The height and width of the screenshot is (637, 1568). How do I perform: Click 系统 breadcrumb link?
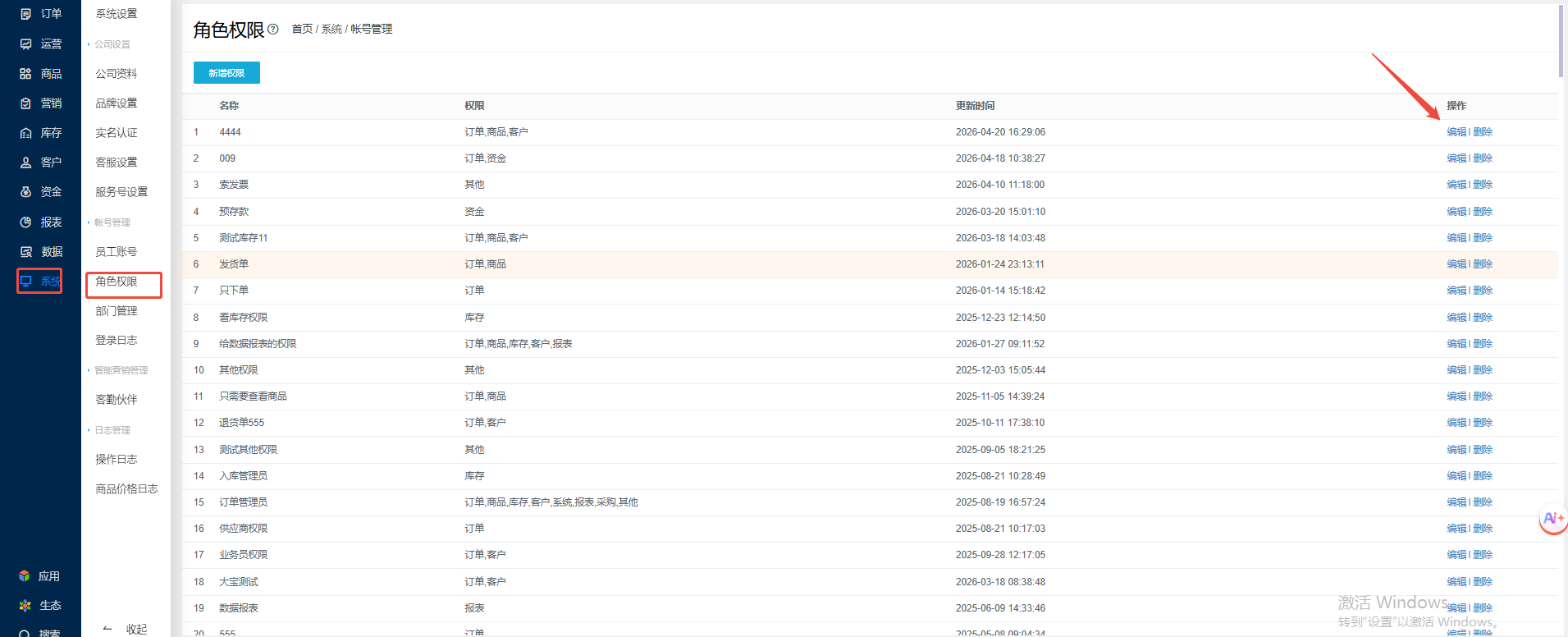(331, 29)
